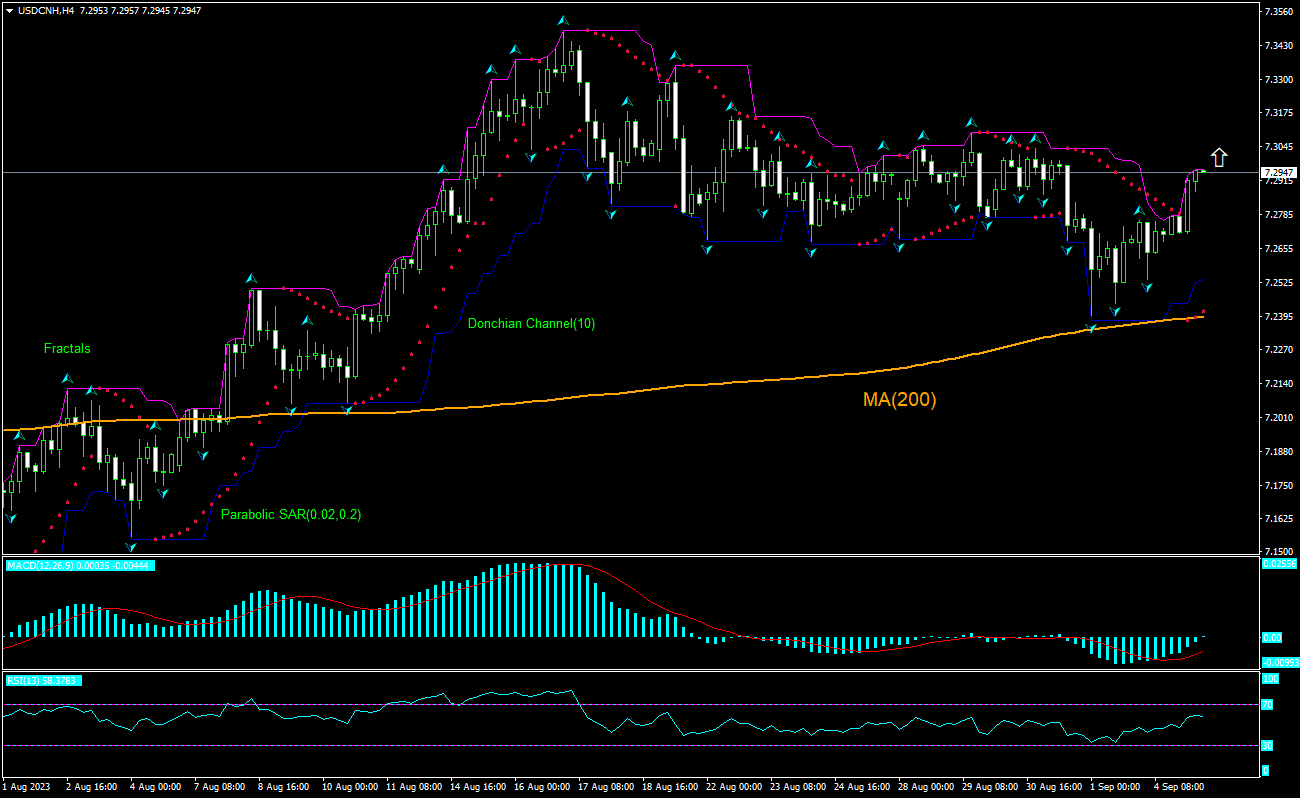Click the Donchian Channel(10) text label
The height and width of the screenshot is (798, 1300).
[x=532, y=324]
